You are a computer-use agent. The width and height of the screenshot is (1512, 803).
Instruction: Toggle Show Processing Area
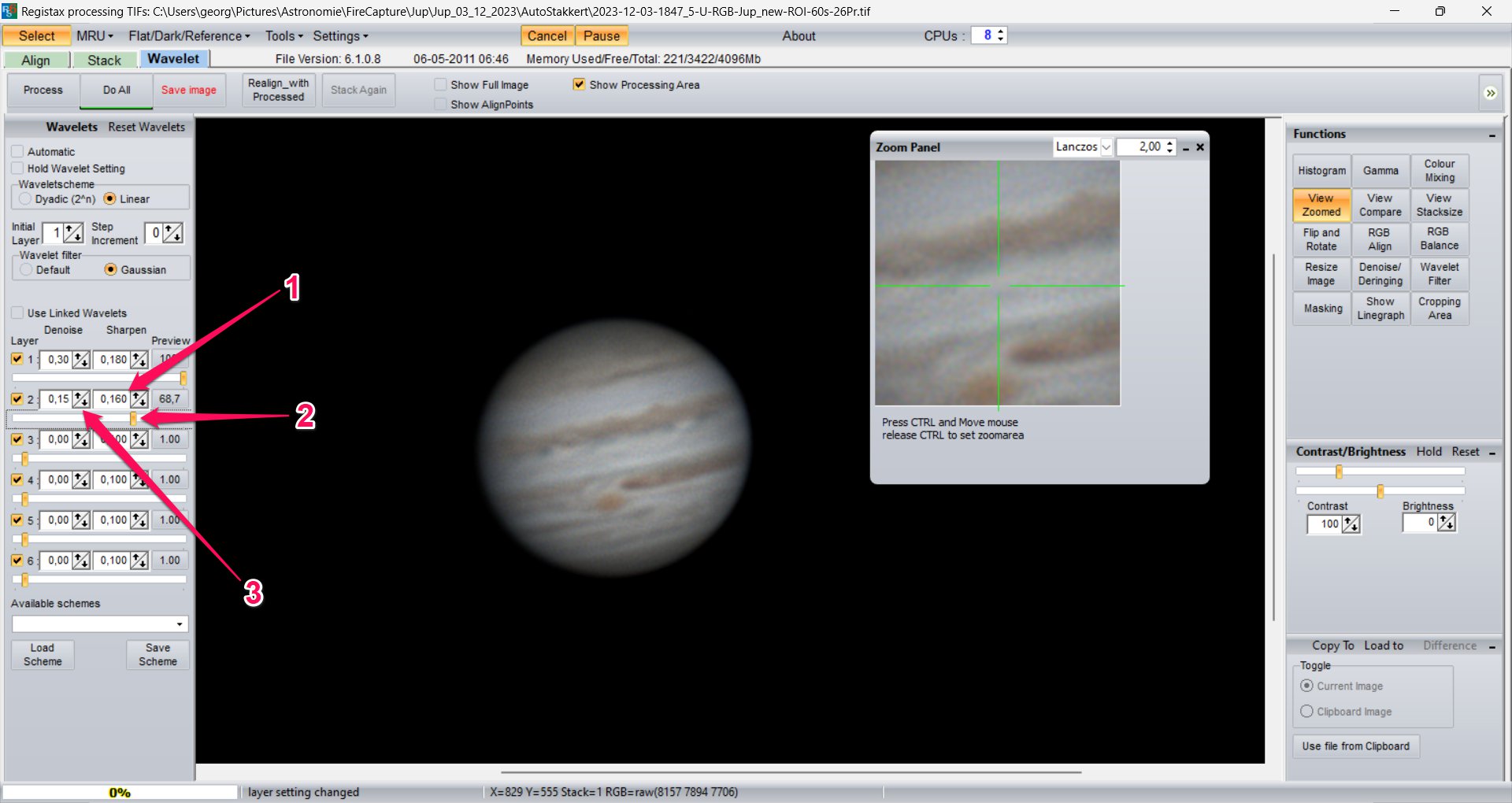tap(579, 84)
